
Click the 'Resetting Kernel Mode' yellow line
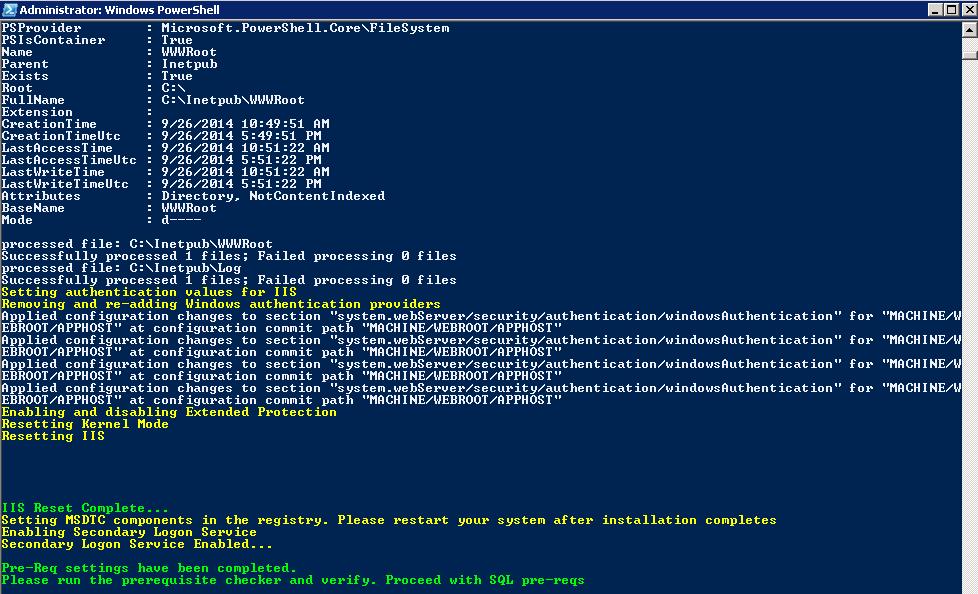(x=85, y=424)
